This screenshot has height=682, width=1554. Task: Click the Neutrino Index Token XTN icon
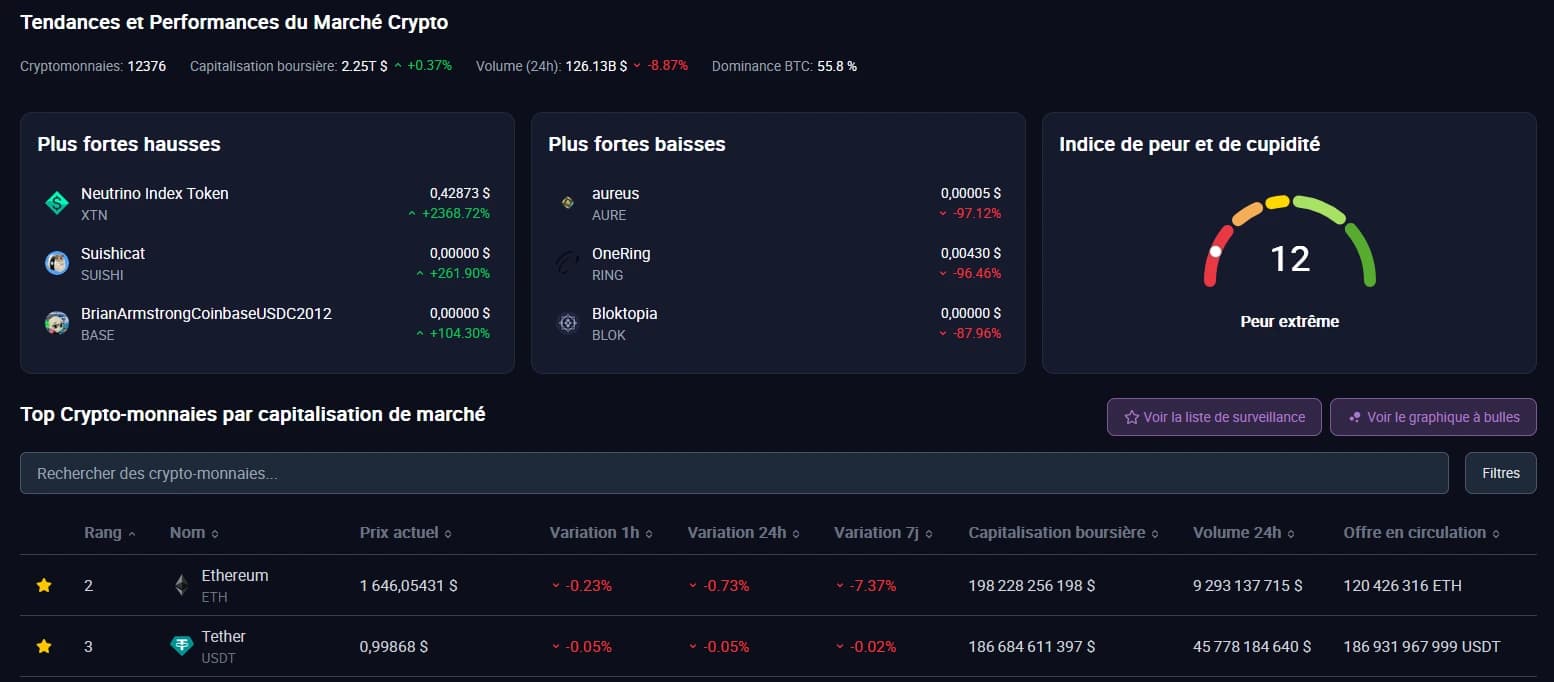[57, 203]
